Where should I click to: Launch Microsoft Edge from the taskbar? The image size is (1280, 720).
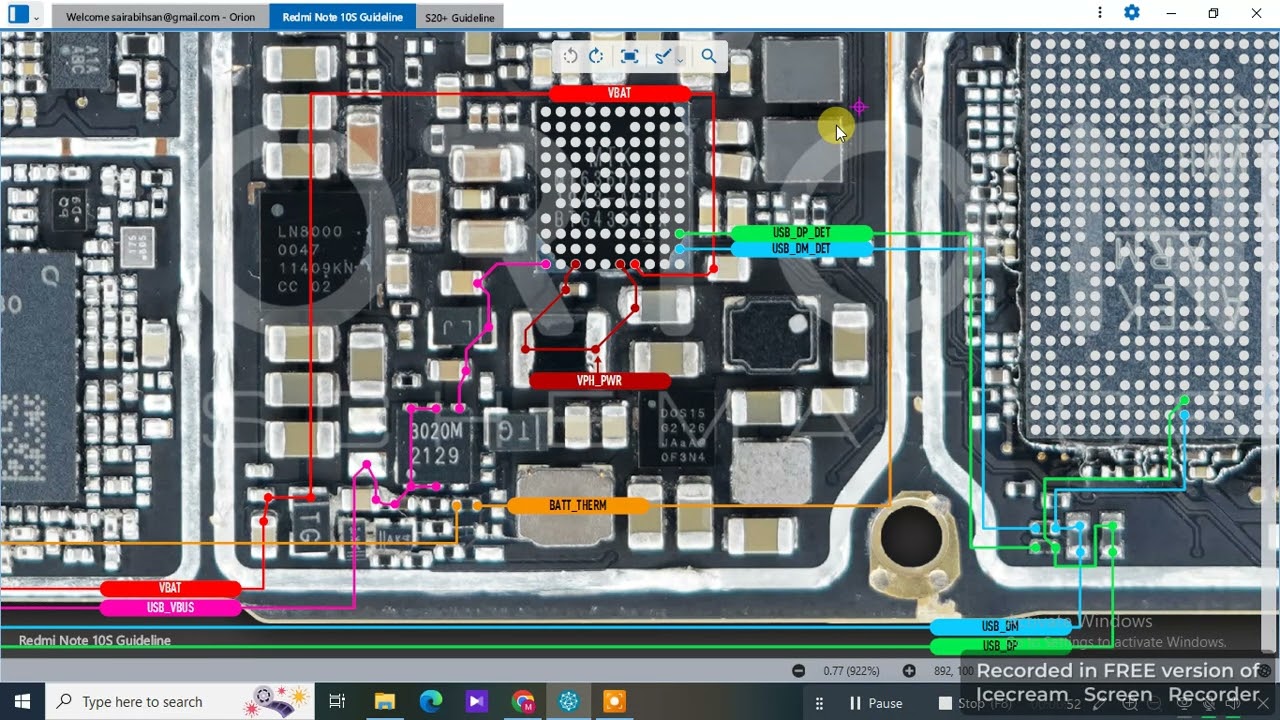pos(431,702)
